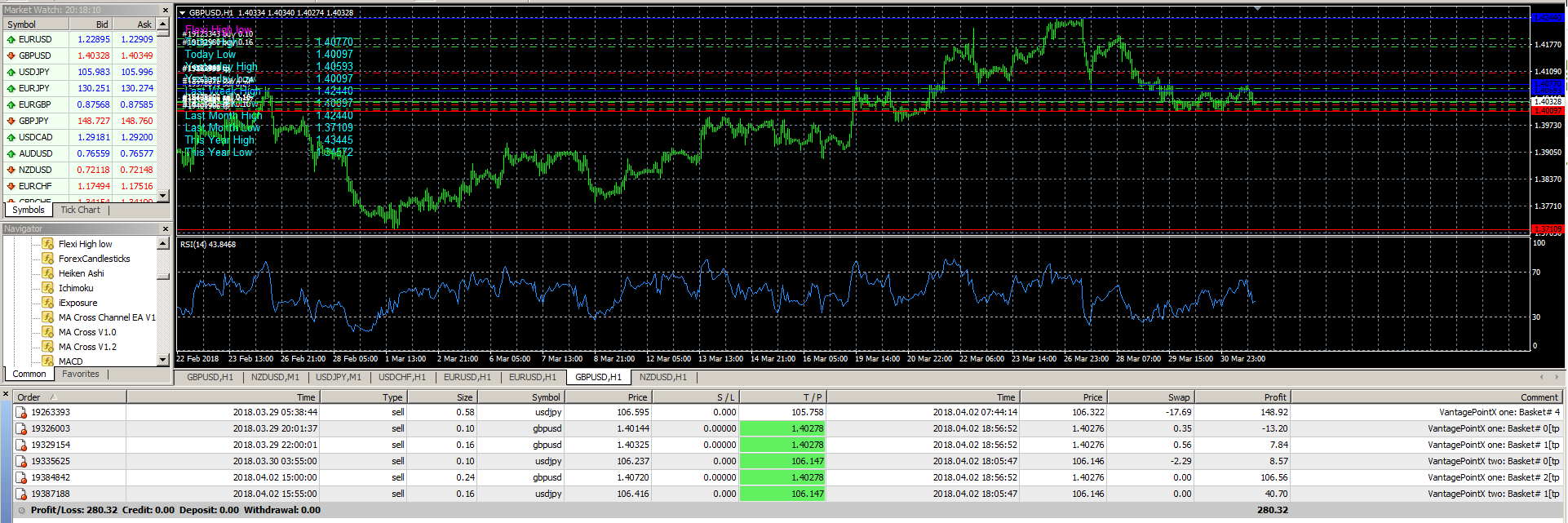The height and width of the screenshot is (523, 1568).
Task: Switch to the USDCHF,H1 chart tab
Action: coord(401,377)
